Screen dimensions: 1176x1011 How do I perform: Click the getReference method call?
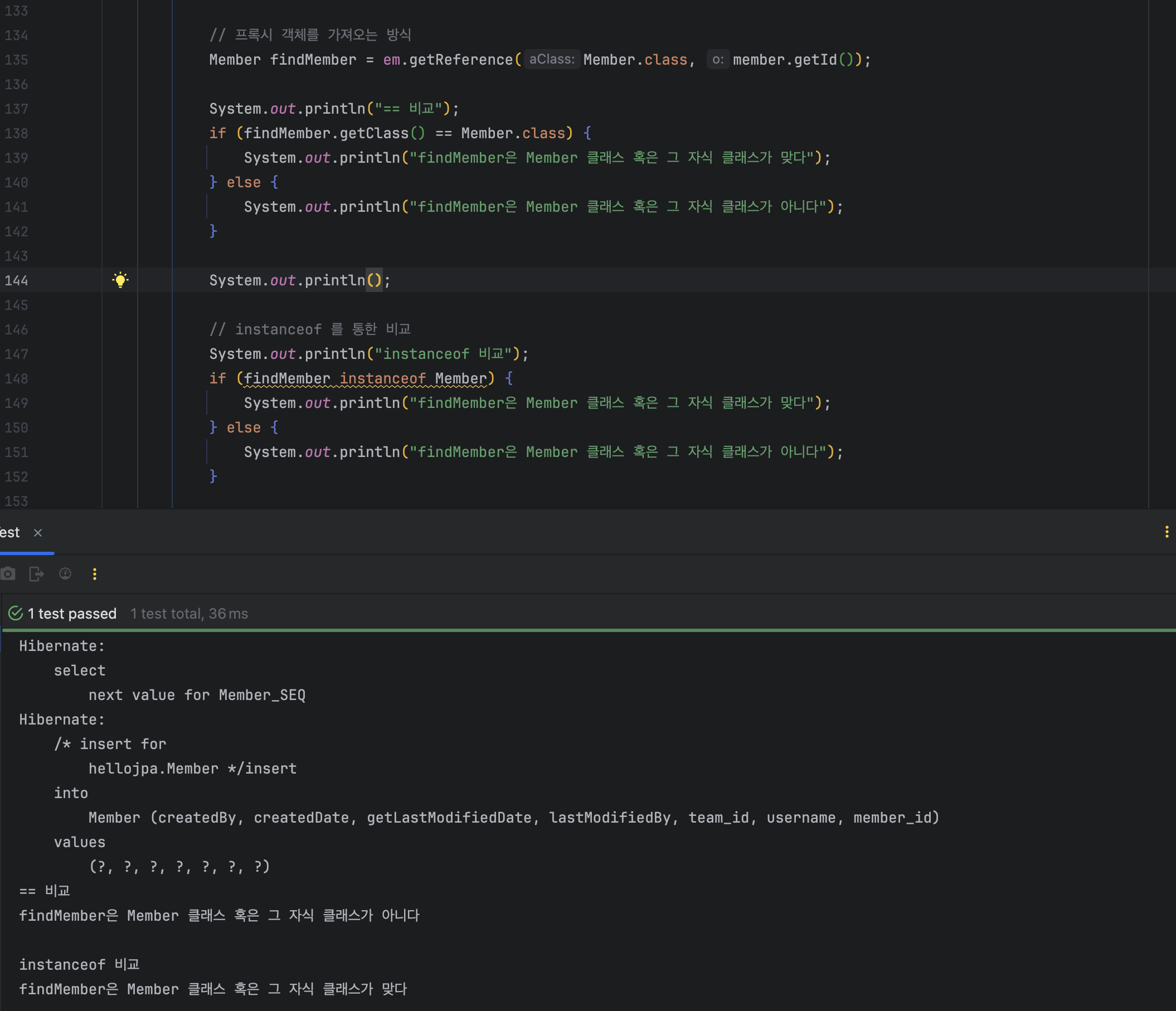(461, 60)
